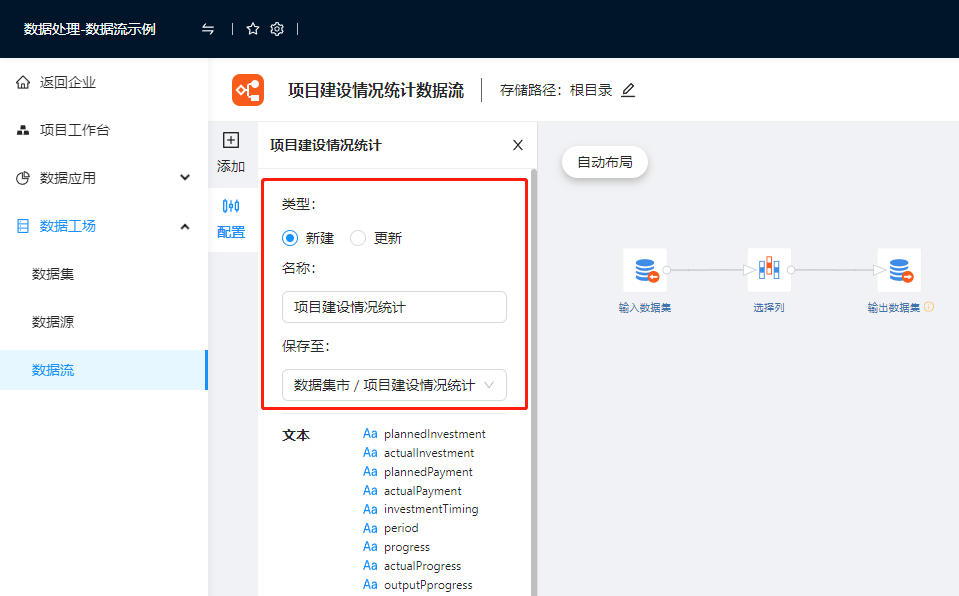This screenshot has width=959, height=596.
Task: Switch to the 添加 tab
Action: (231, 152)
